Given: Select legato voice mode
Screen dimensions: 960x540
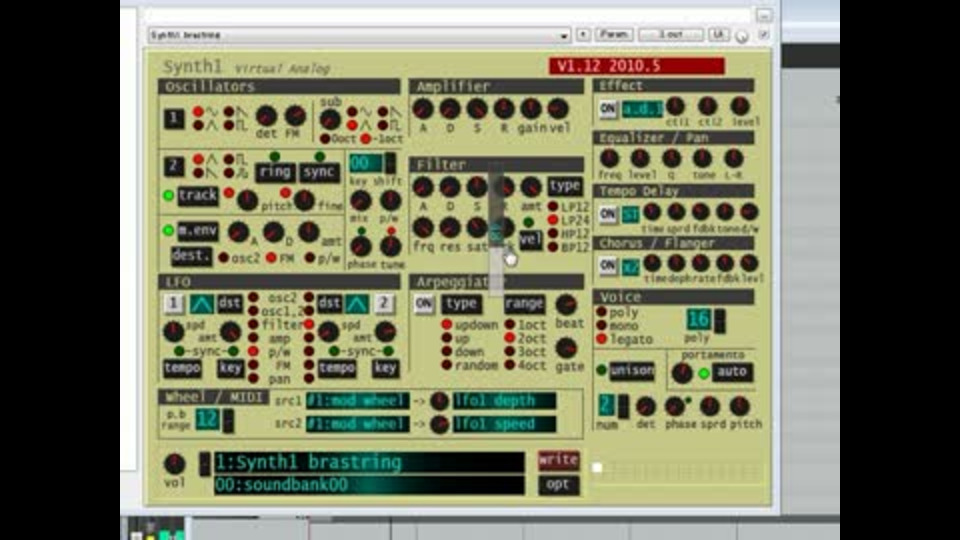Looking at the screenshot, I should [x=602, y=339].
